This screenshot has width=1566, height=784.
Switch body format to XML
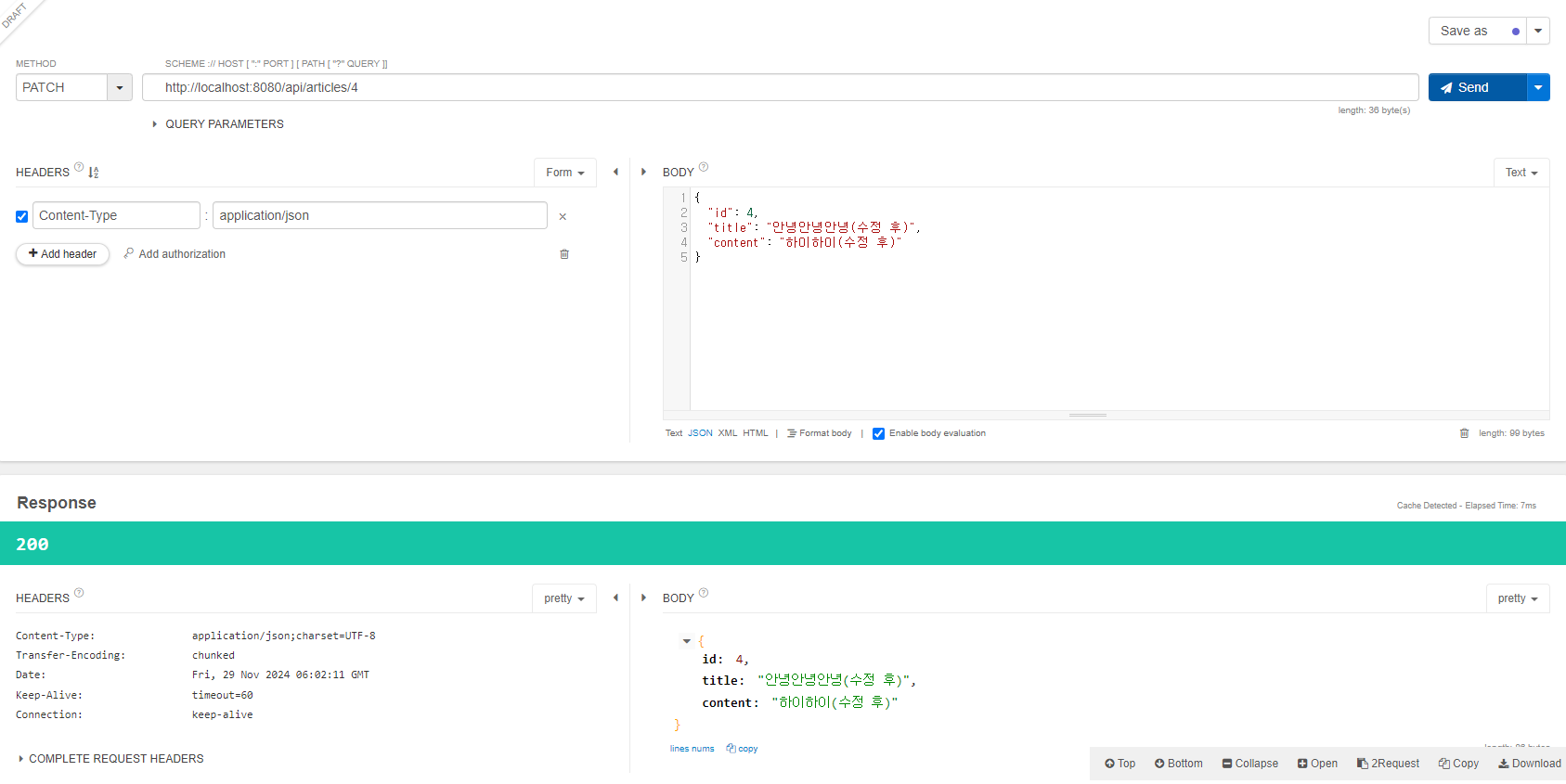728,433
